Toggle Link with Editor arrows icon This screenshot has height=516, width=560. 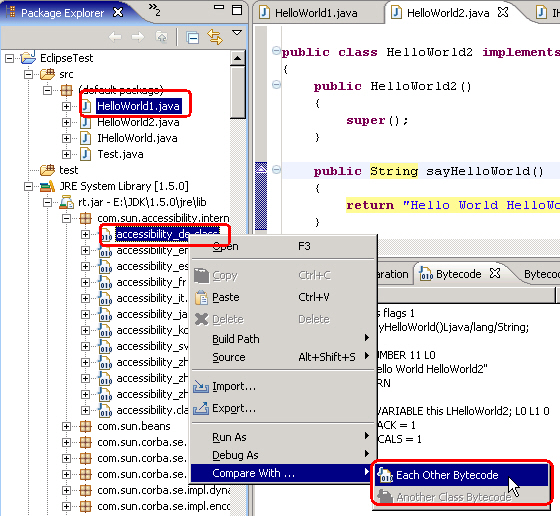[x=215, y=37]
